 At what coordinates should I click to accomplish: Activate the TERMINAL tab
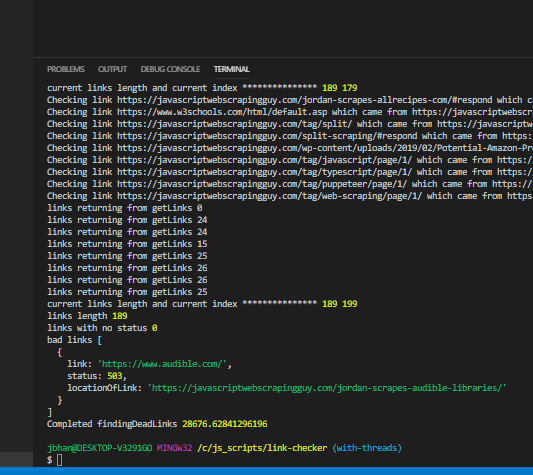(x=231, y=69)
